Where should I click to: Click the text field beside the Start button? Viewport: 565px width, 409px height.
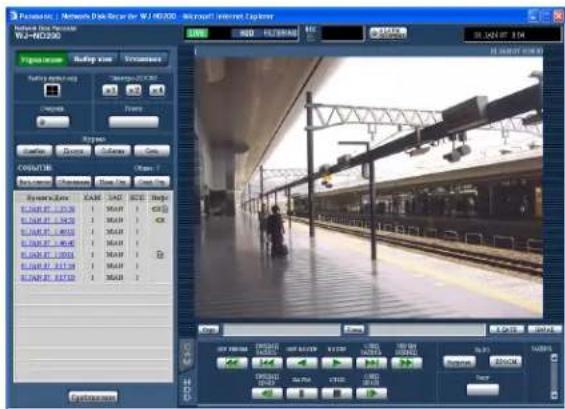[282, 329]
